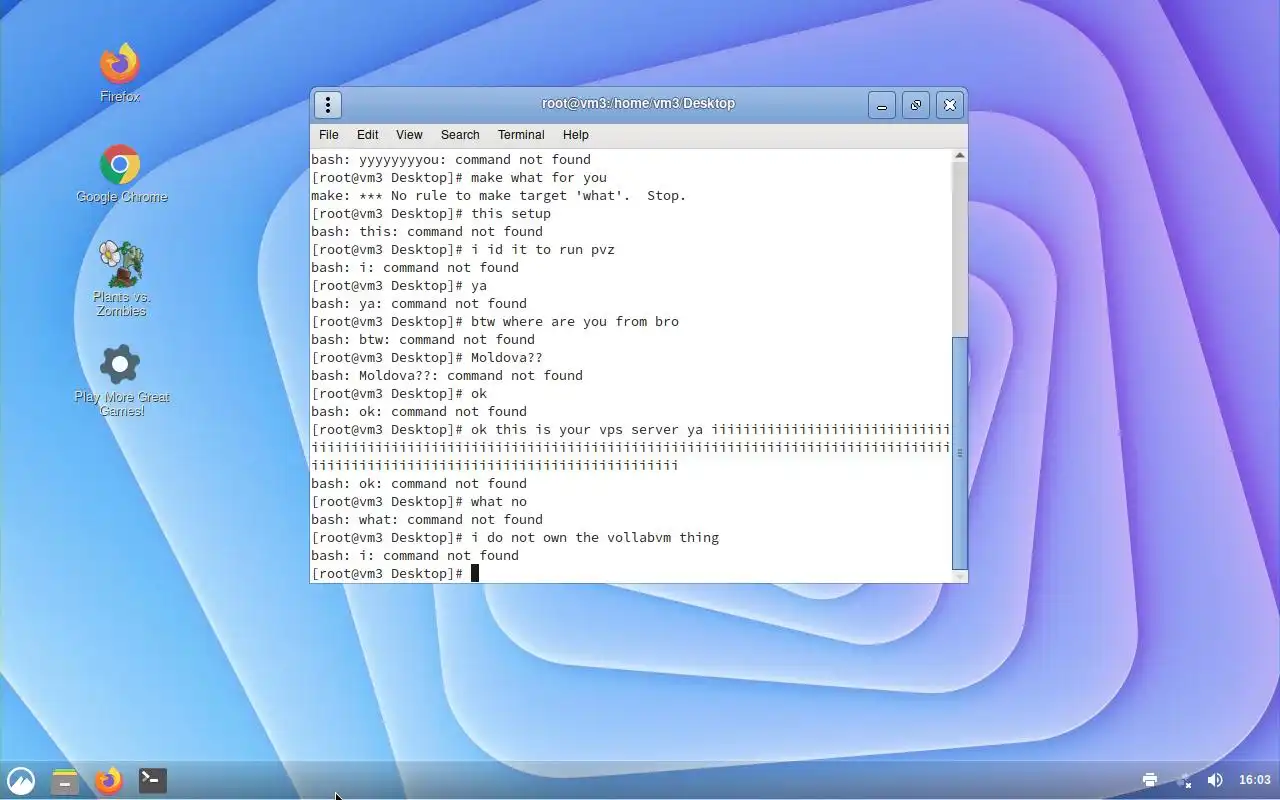Open Plants vs. Zombies desktop icon
Image resolution: width=1280 pixels, height=800 pixels.
(121, 278)
